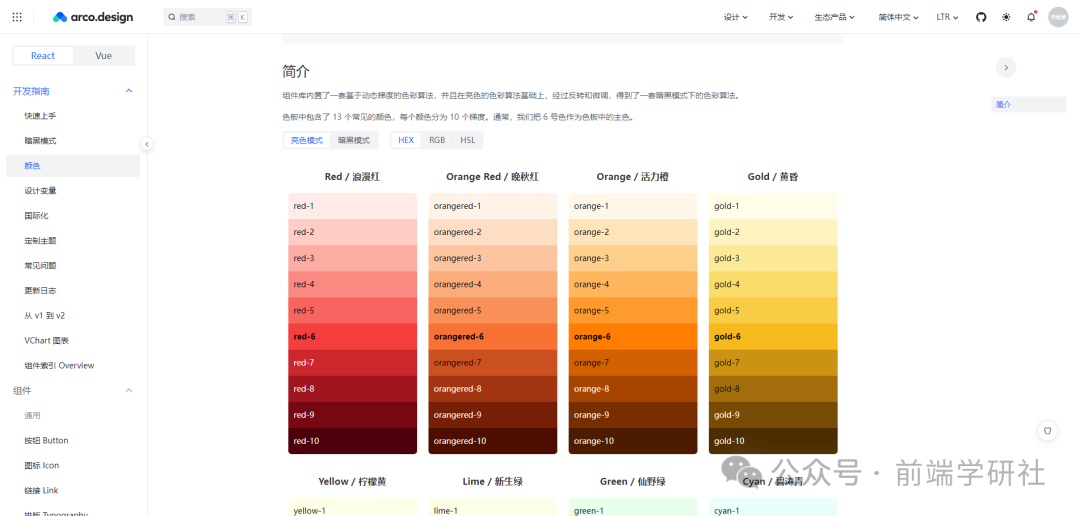1080x516 pixels.
Task: Copy the orange-8 swatch
Action: click(633, 389)
